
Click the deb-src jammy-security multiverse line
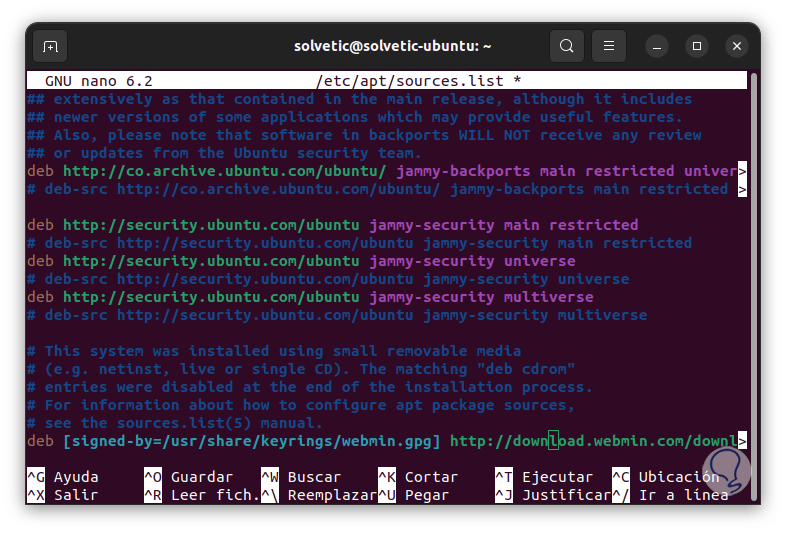coord(337,315)
